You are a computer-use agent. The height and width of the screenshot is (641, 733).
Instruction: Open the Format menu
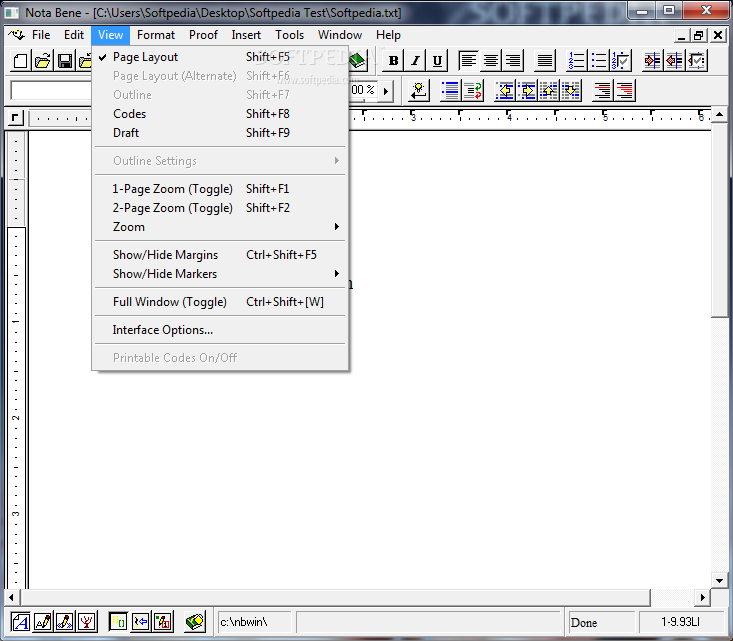[156, 35]
